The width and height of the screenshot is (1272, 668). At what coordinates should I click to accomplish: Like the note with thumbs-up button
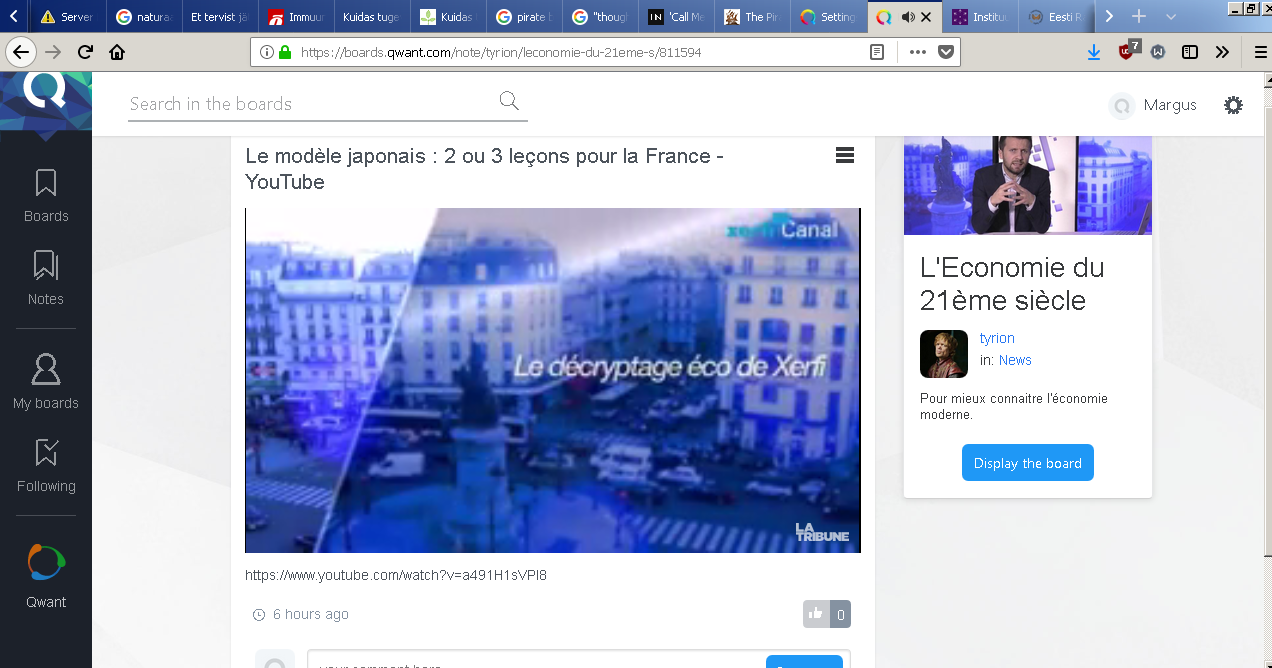[x=816, y=614]
